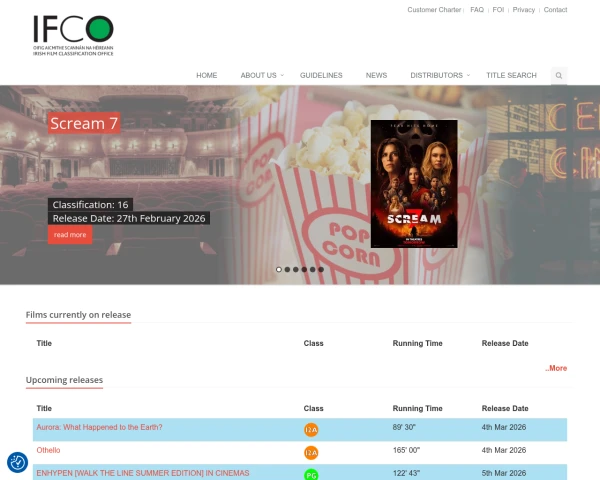Click the 12A badge for Othello
Screen dimensions: 600x480
(x=311, y=453)
